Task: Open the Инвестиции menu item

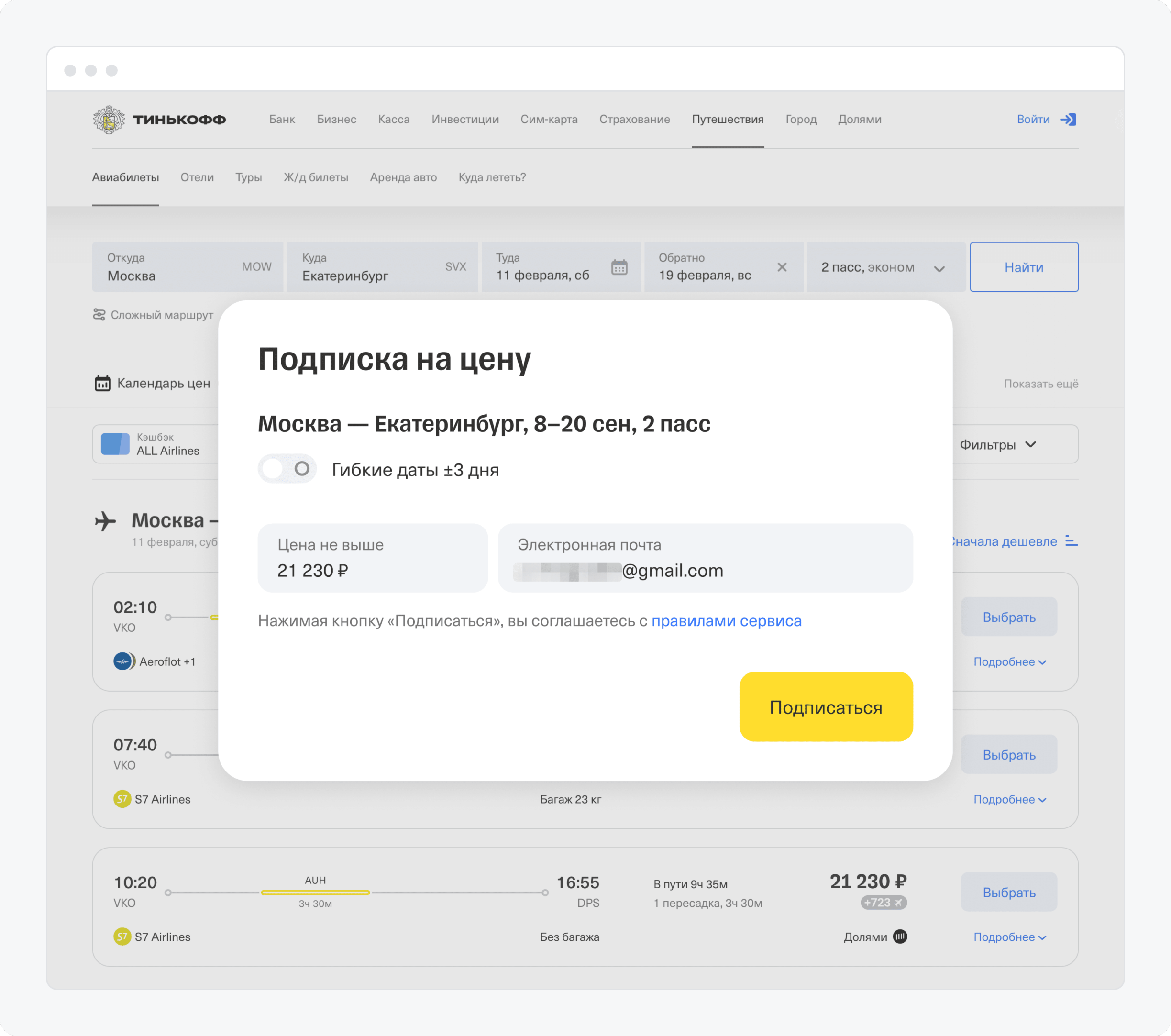Action: pyautogui.click(x=465, y=119)
